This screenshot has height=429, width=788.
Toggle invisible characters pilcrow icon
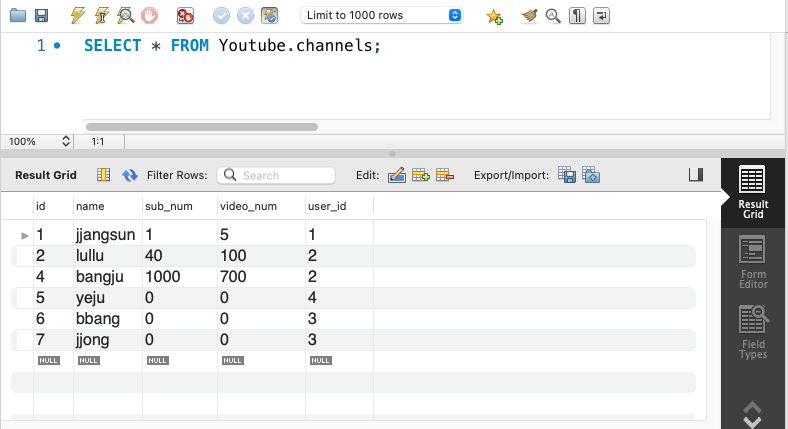pos(577,16)
